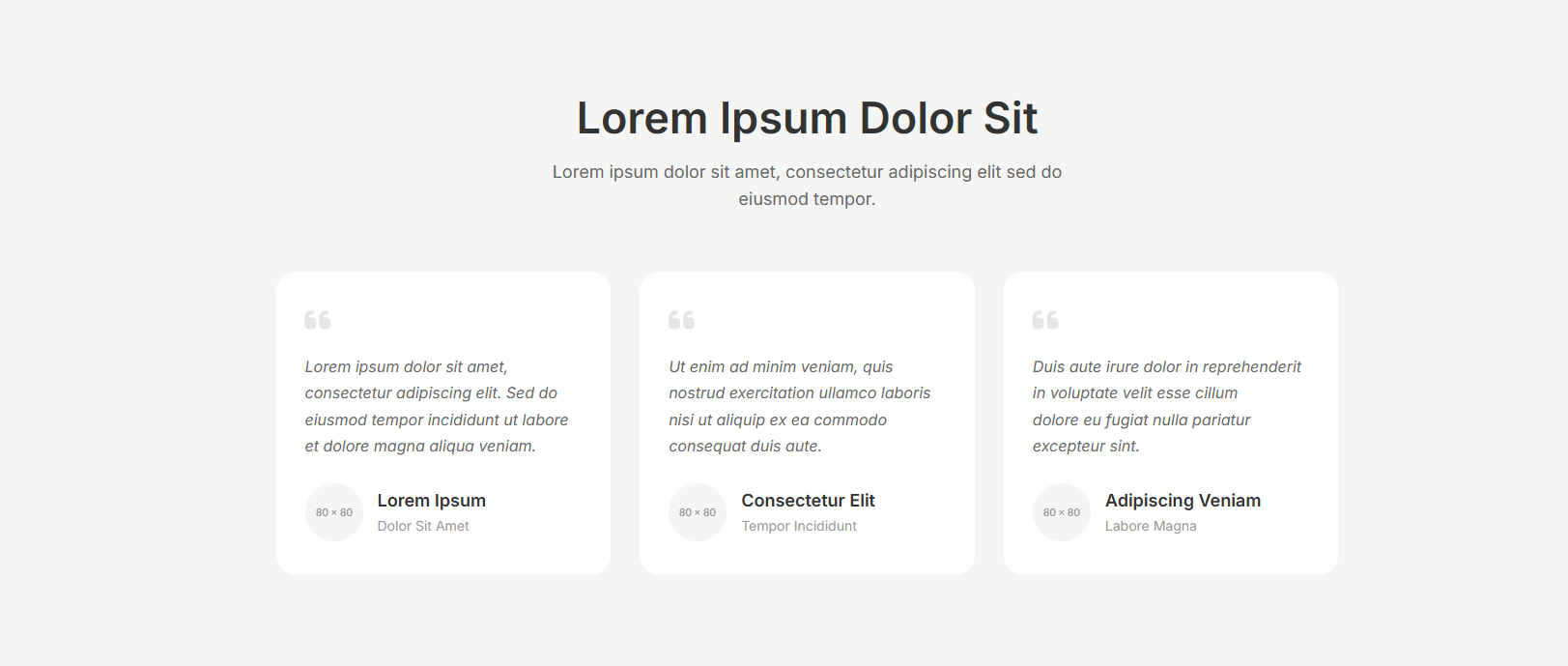Click the author name Lorem Ipsum
The width and height of the screenshot is (1568, 666).
point(432,501)
